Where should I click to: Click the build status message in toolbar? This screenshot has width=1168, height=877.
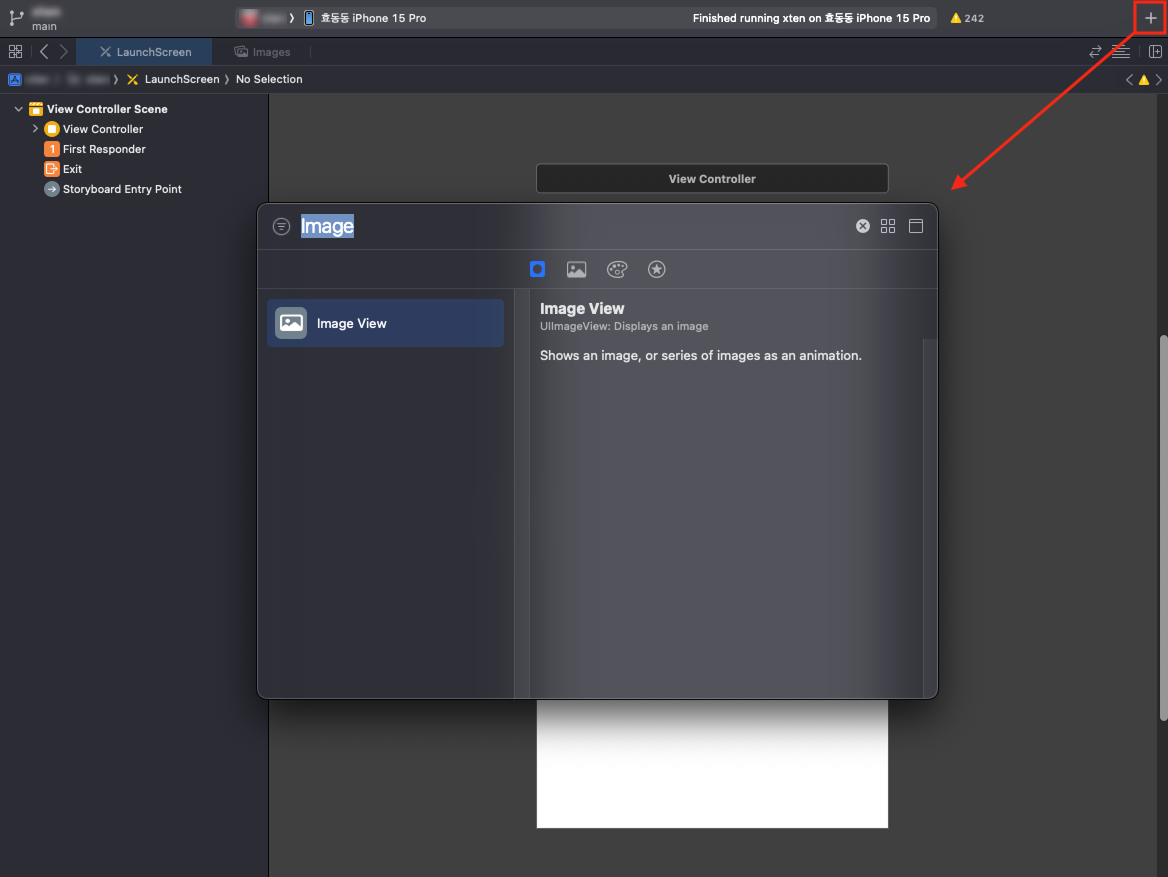tap(811, 18)
